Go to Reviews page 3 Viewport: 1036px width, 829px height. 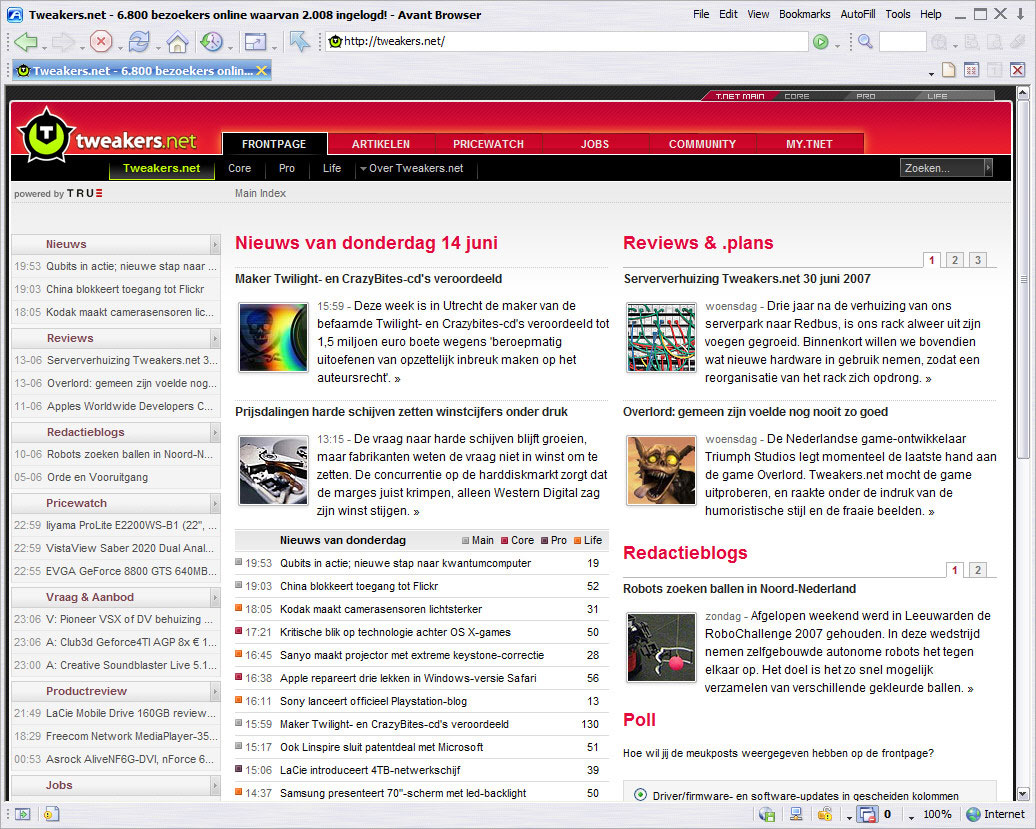click(x=978, y=260)
